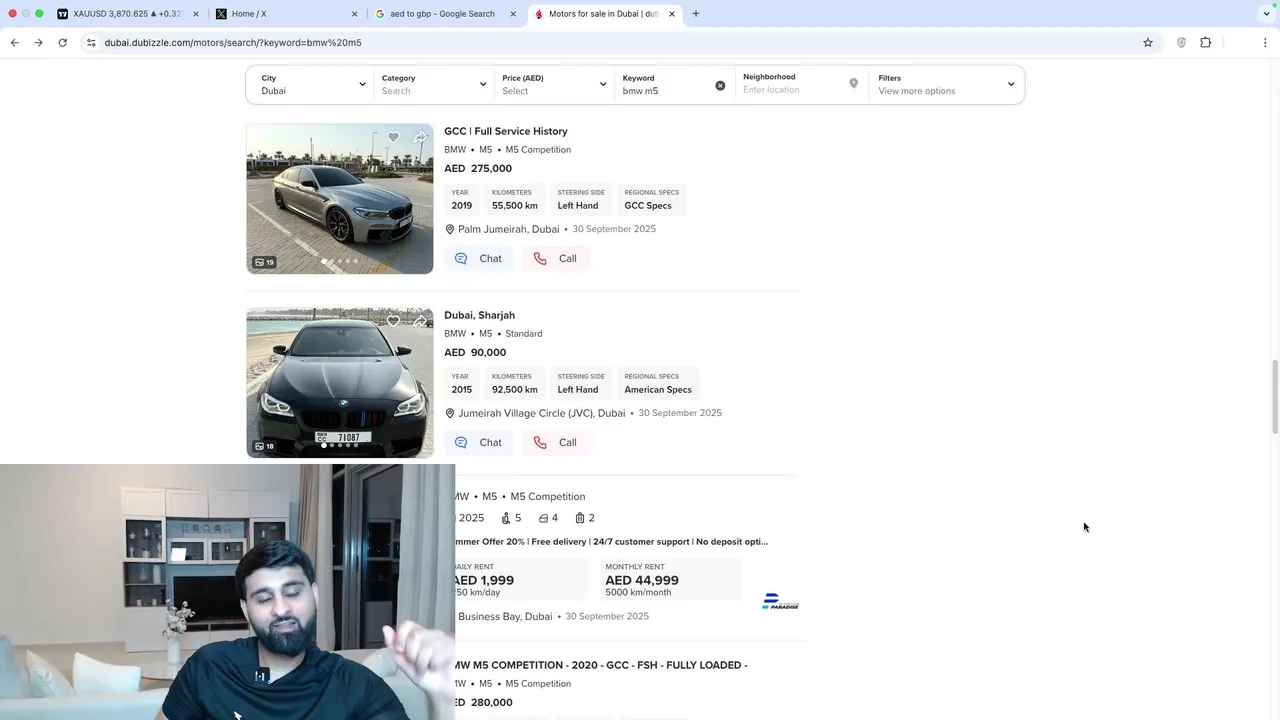Image resolution: width=1280 pixels, height=720 pixels.
Task: Close the Motors for sale tab
Action: (x=672, y=14)
